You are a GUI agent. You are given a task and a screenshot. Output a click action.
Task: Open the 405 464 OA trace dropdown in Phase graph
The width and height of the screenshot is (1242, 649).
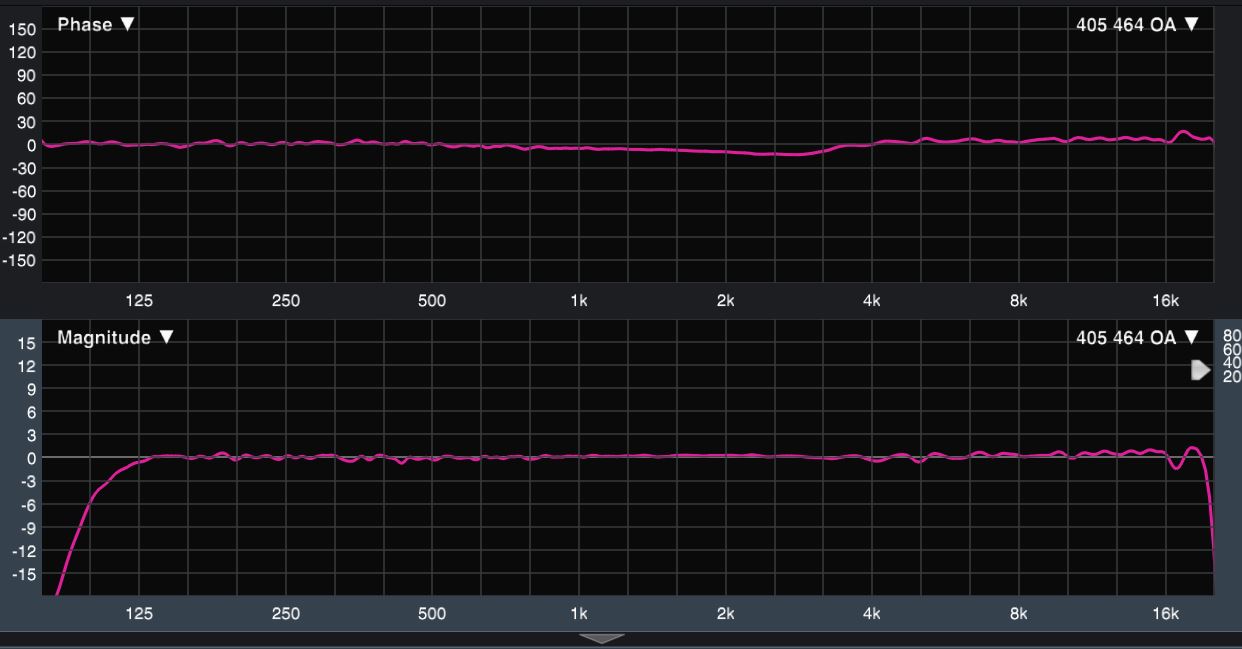tap(1137, 25)
